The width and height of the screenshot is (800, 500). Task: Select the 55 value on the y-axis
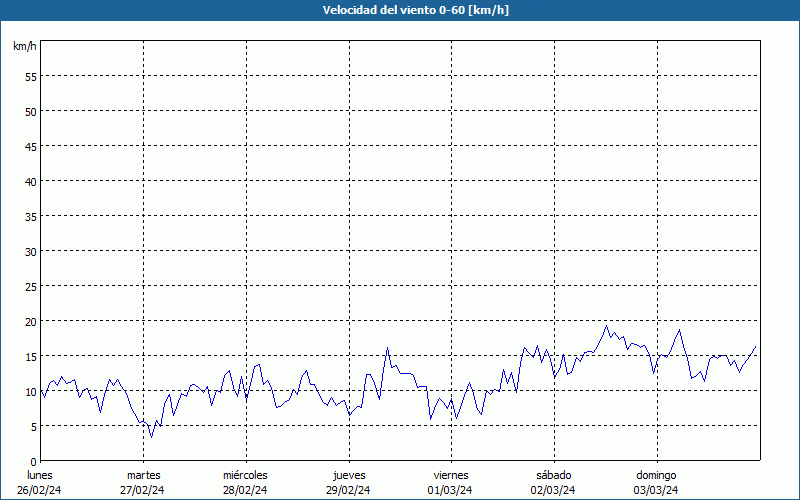click(x=31, y=76)
